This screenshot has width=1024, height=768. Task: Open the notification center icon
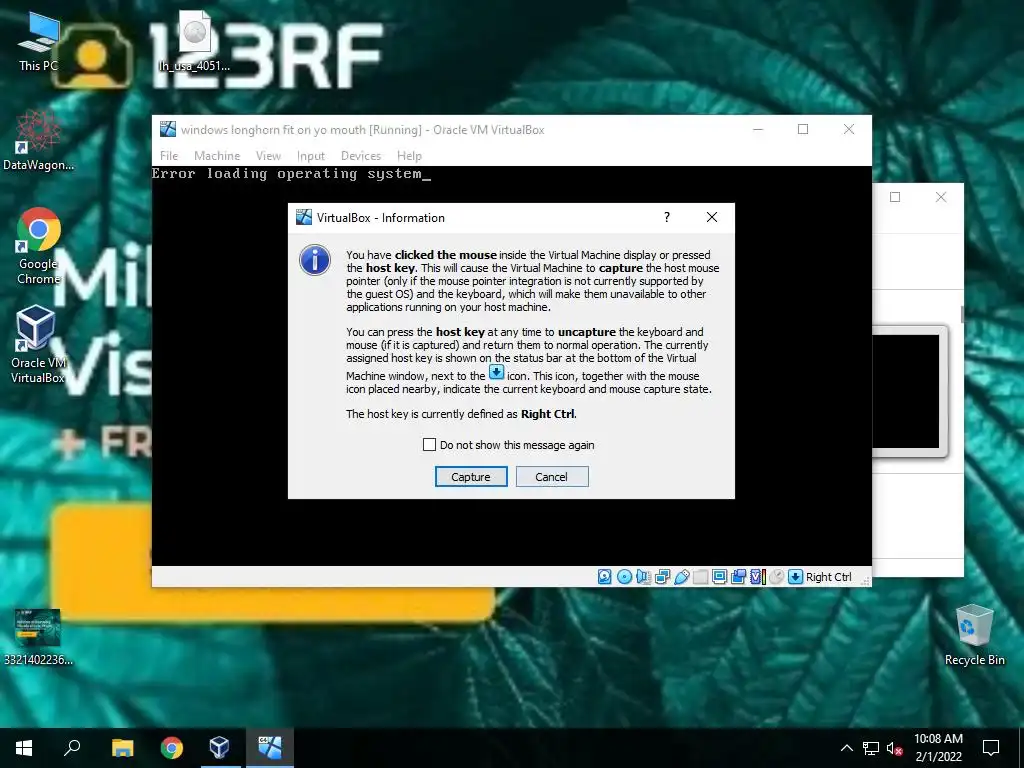(x=991, y=748)
